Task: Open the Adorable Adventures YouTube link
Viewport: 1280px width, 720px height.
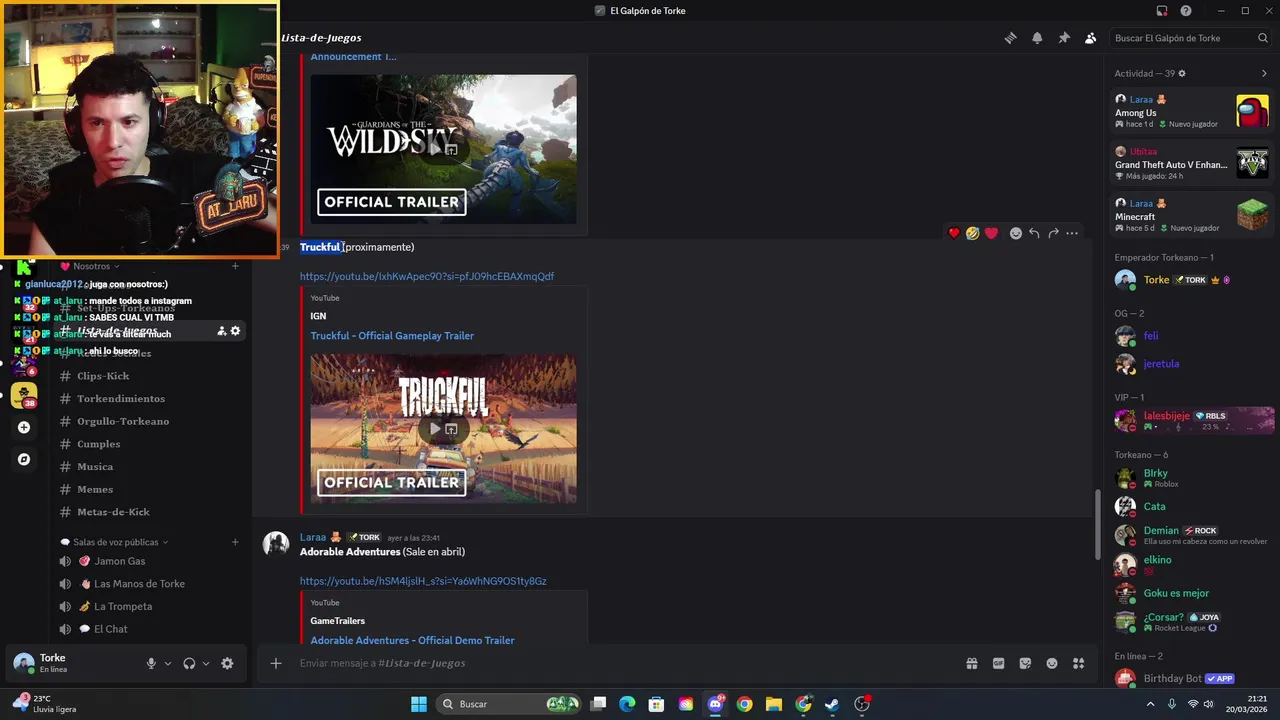Action: (x=423, y=581)
